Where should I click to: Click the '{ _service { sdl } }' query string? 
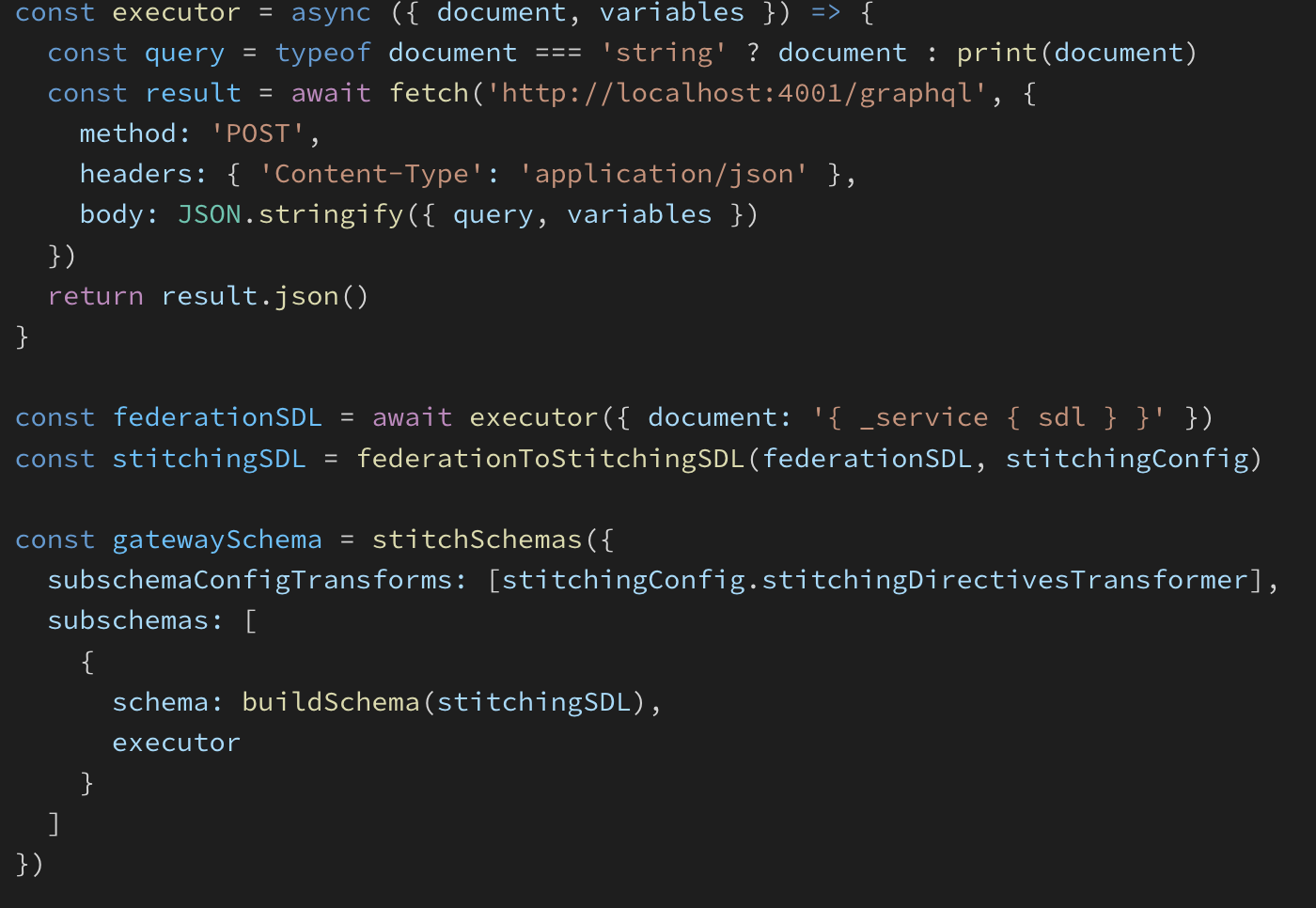[988, 418]
